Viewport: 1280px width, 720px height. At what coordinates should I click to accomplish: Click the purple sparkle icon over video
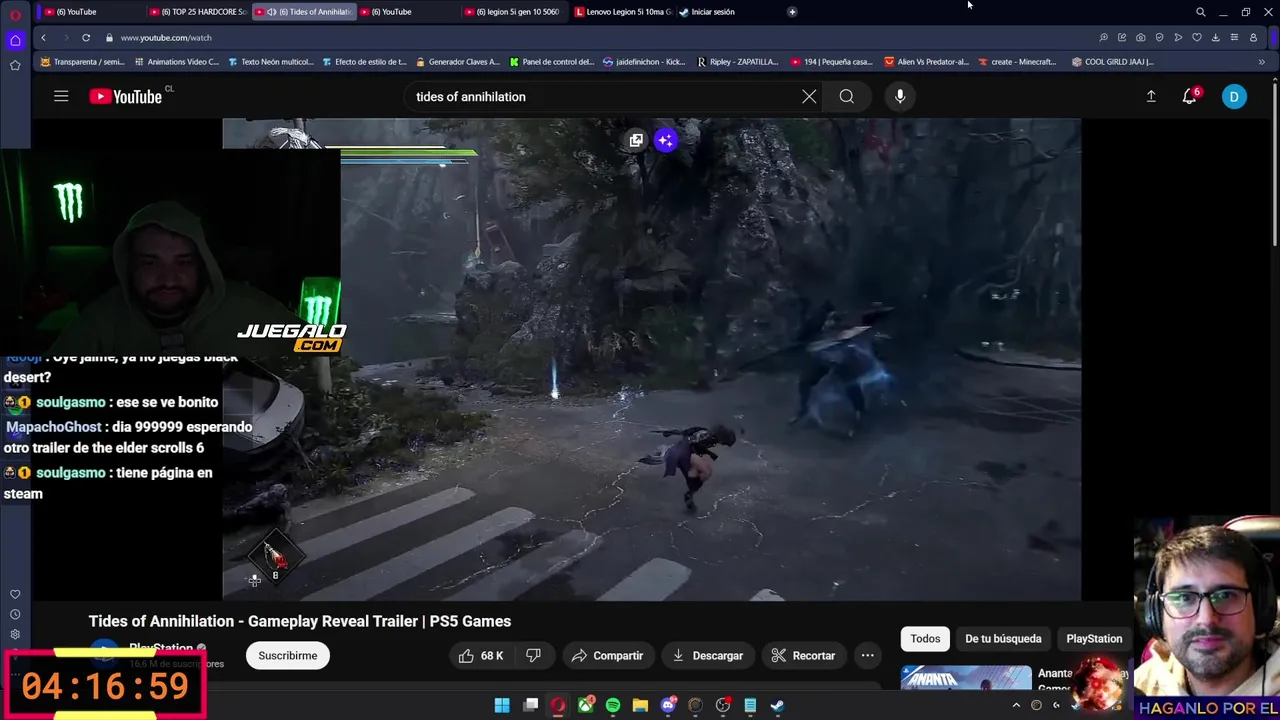666,140
